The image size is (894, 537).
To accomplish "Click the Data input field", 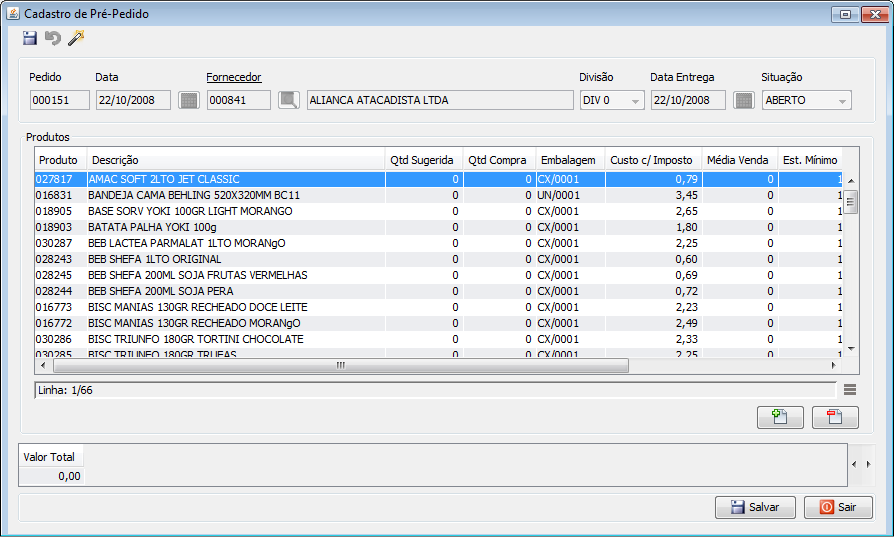I will 133,100.
